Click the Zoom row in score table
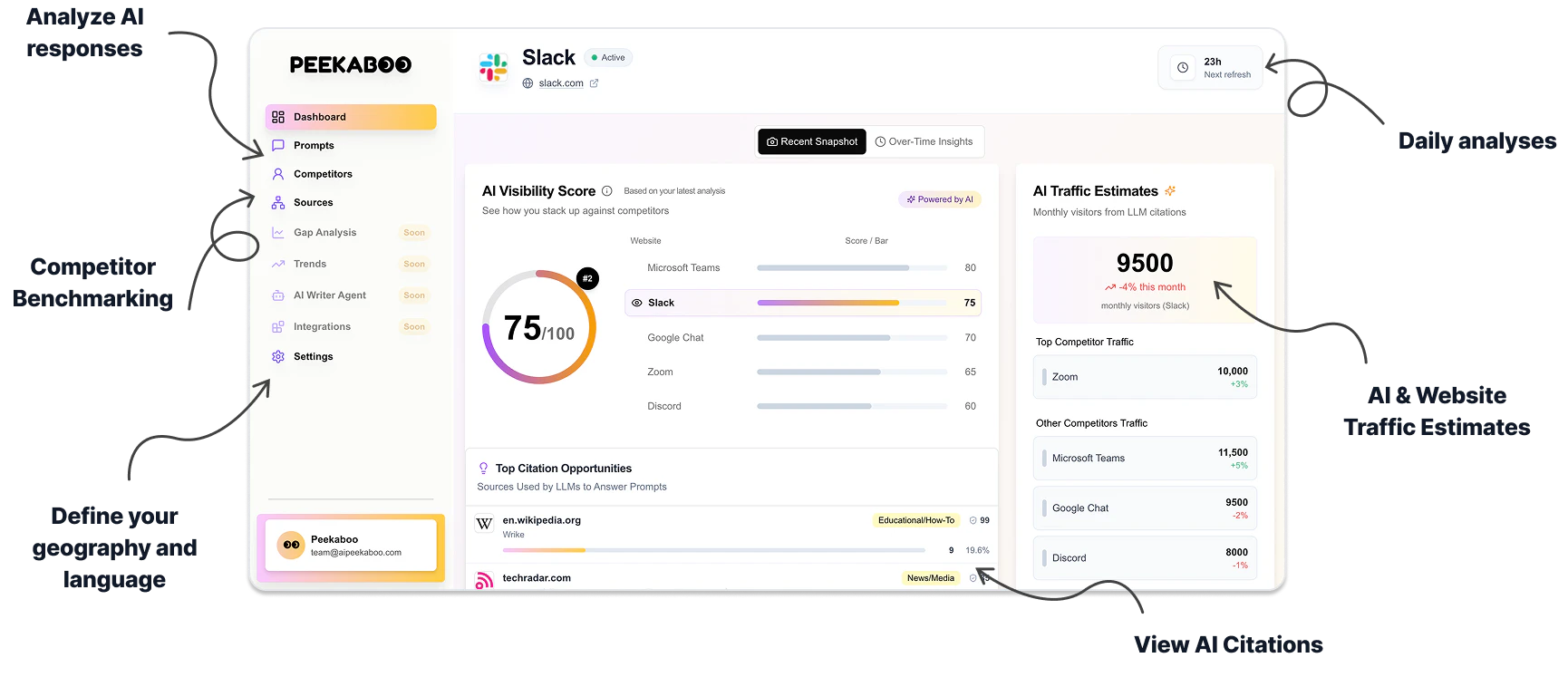The height and width of the screenshot is (677, 1568). pyautogui.click(x=803, y=372)
